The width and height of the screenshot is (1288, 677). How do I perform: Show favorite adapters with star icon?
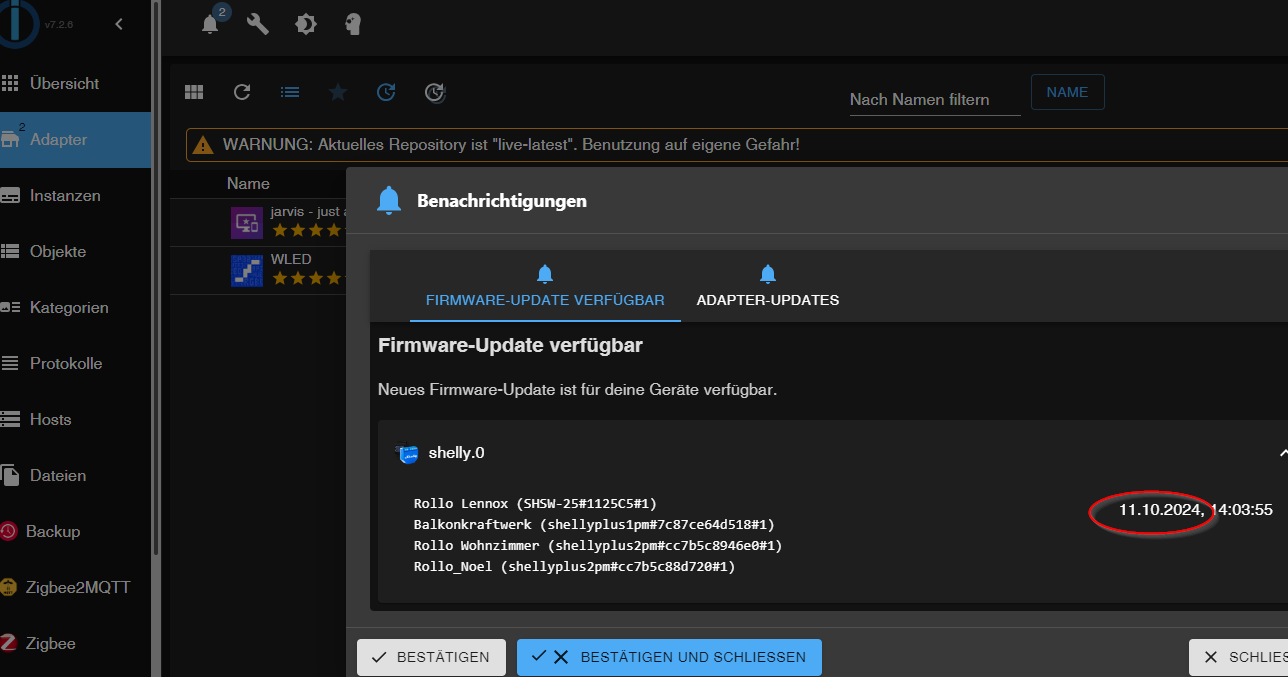[338, 92]
